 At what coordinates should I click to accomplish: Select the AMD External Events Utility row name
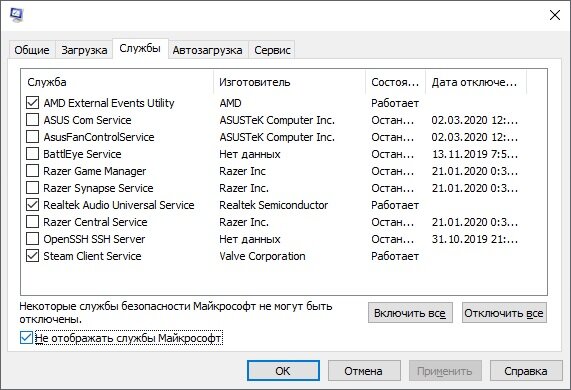click(109, 103)
